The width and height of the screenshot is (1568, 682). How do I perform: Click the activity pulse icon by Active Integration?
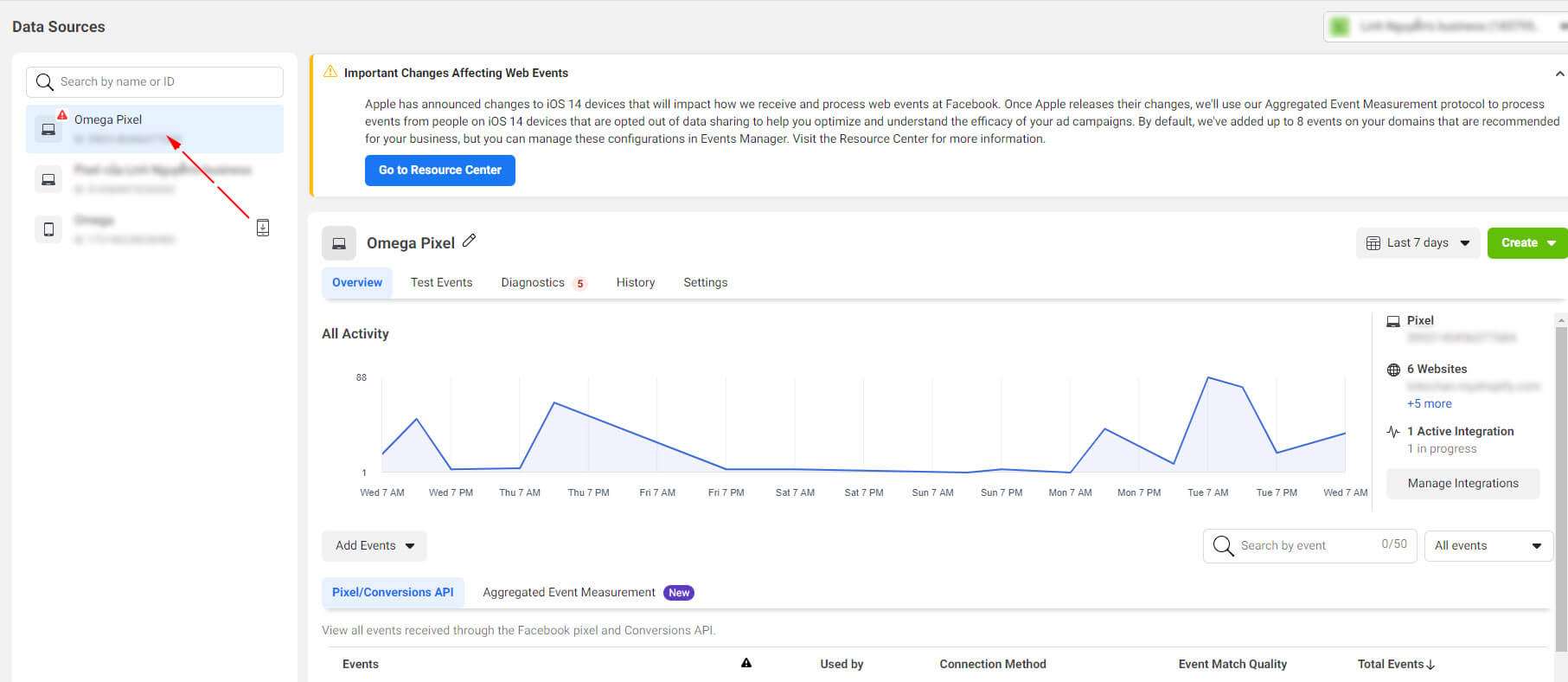[x=1393, y=432]
